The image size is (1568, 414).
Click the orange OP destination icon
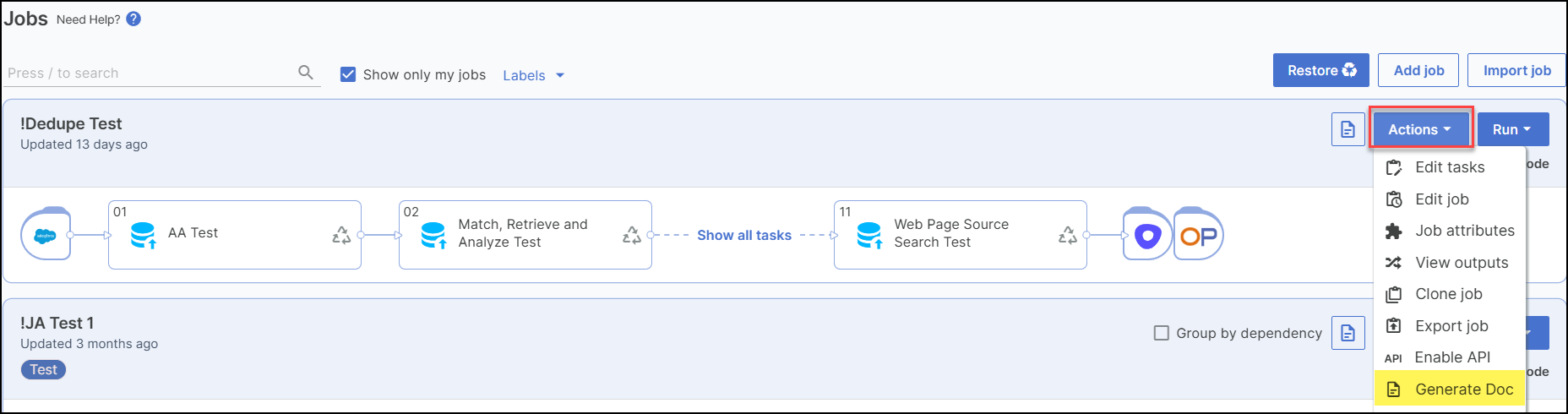click(1198, 235)
